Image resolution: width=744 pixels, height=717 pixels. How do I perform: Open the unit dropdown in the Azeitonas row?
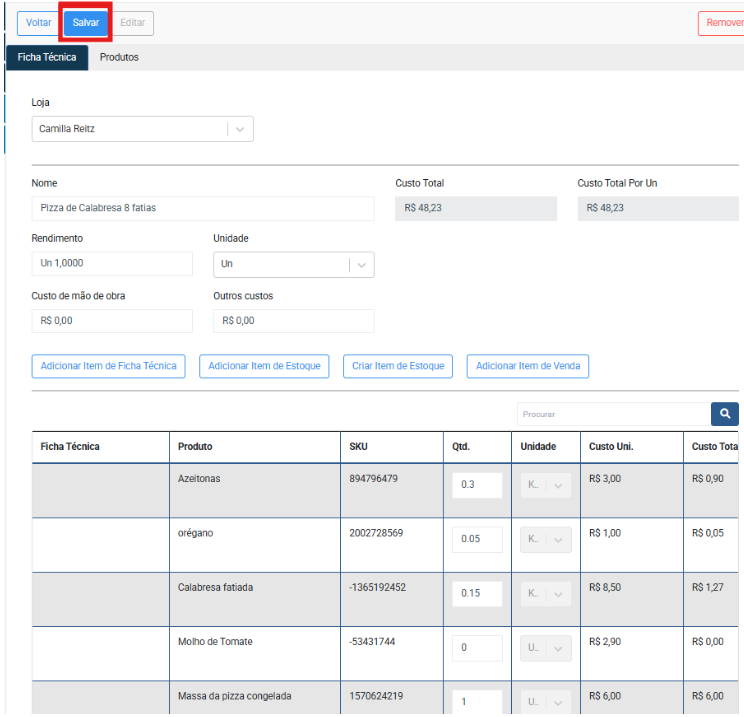[x=545, y=485]
